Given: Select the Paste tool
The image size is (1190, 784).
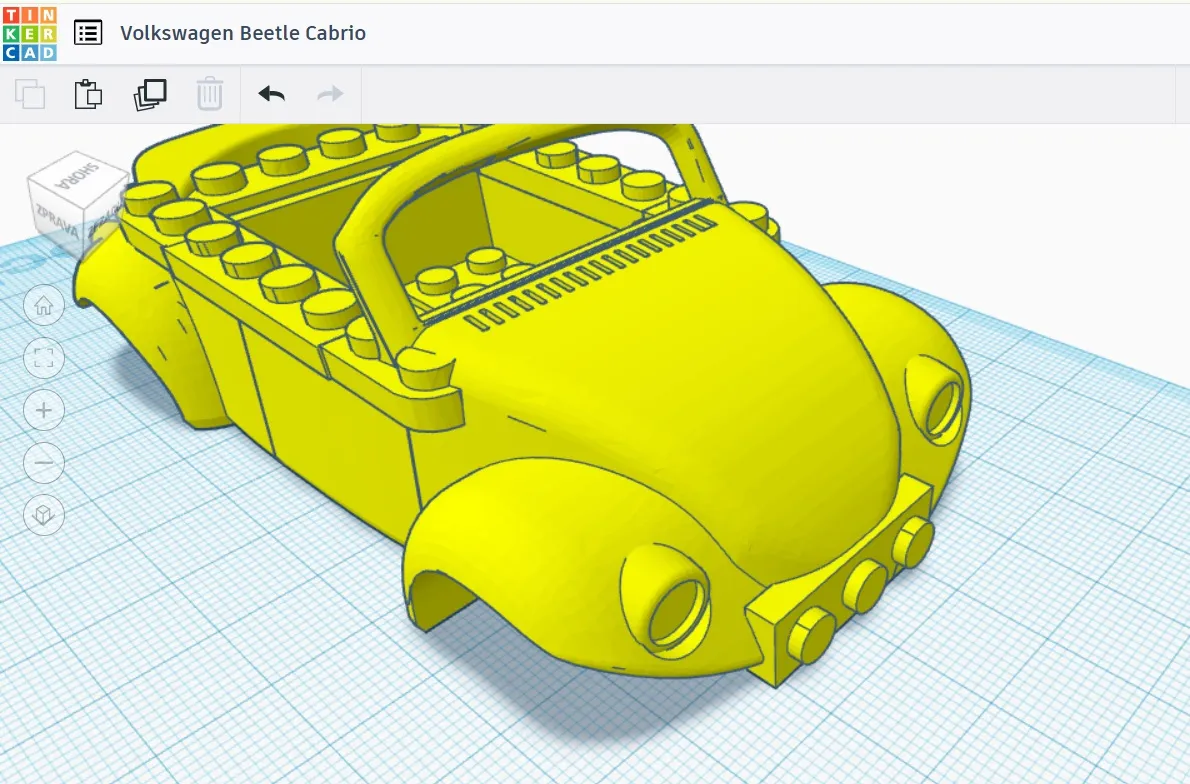Looking at the screenshot, I should tap(88, 93).
